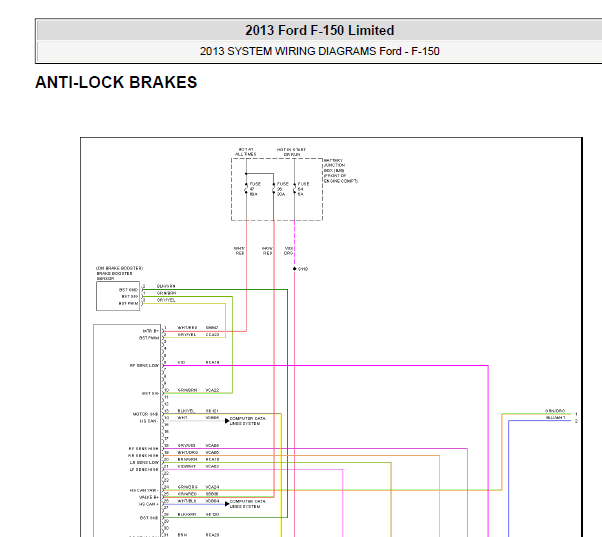Click the middle 30A fuse symbol
602x537 pixels.
(x=274, y=188)
